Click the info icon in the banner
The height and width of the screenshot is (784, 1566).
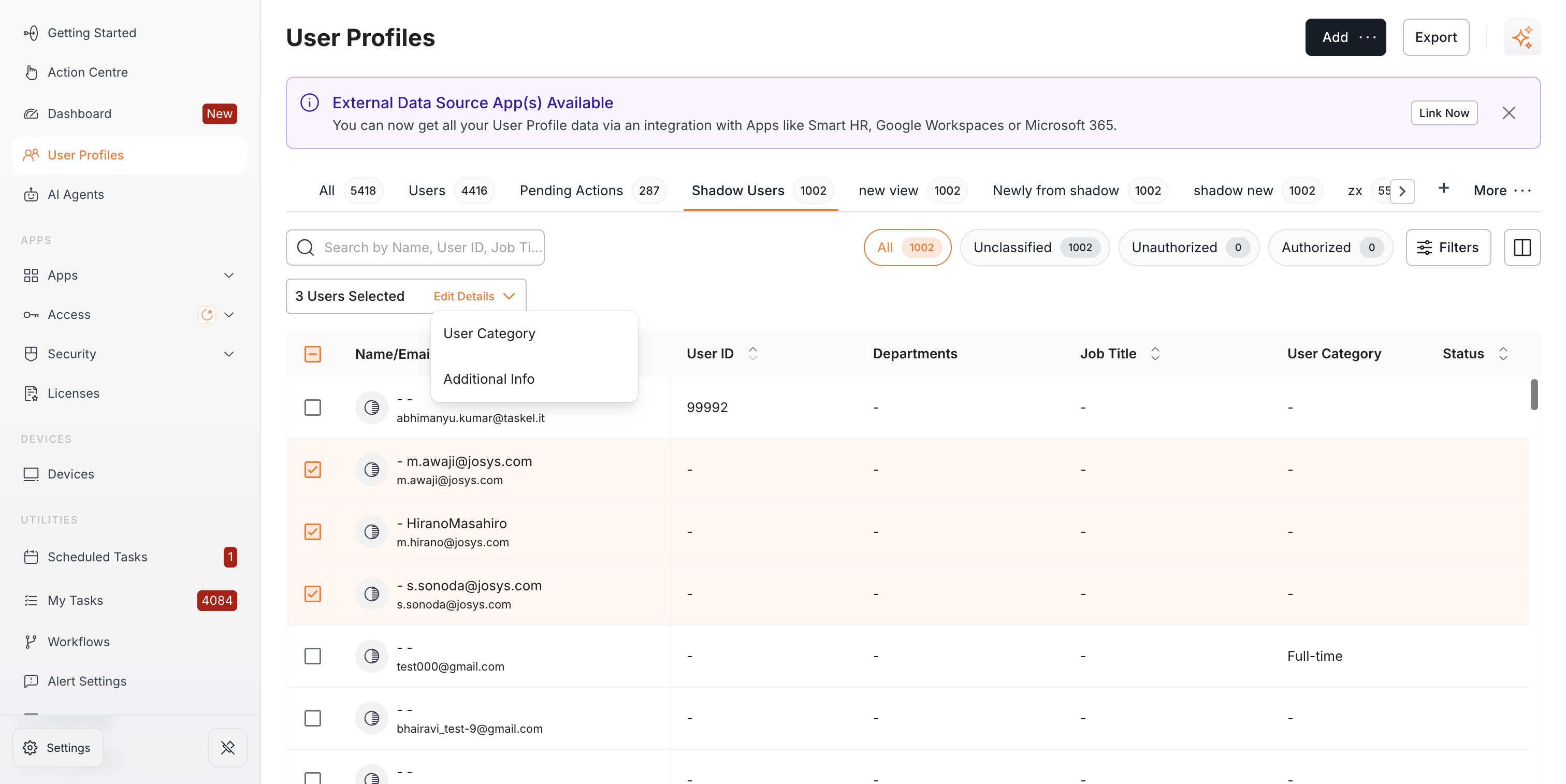(310, 103)
